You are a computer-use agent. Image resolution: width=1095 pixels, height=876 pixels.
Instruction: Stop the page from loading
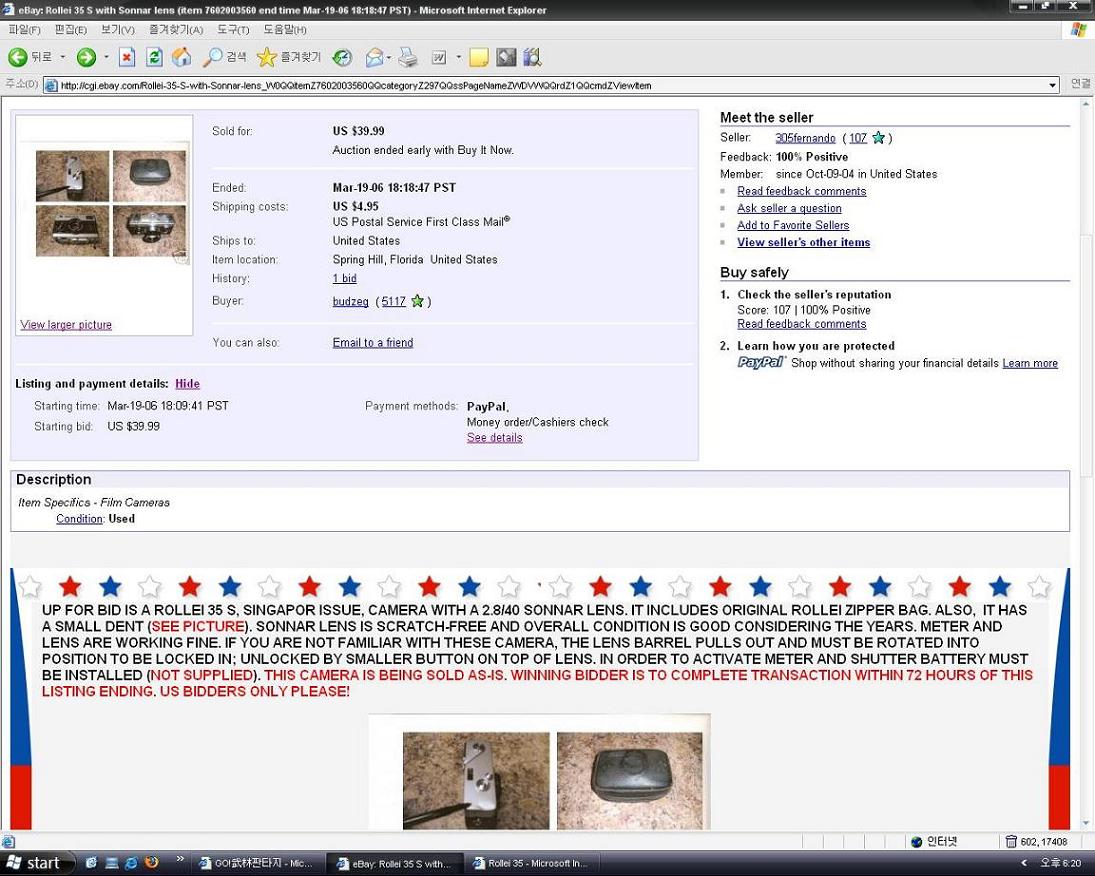pyautogui.click(x=126, y=57)
